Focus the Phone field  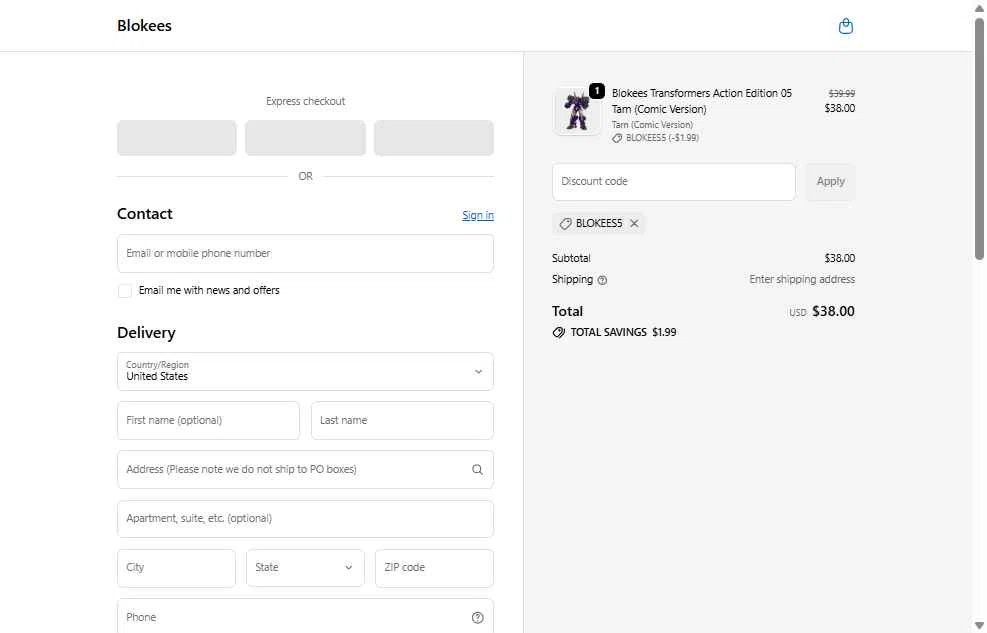click(305, 616)
